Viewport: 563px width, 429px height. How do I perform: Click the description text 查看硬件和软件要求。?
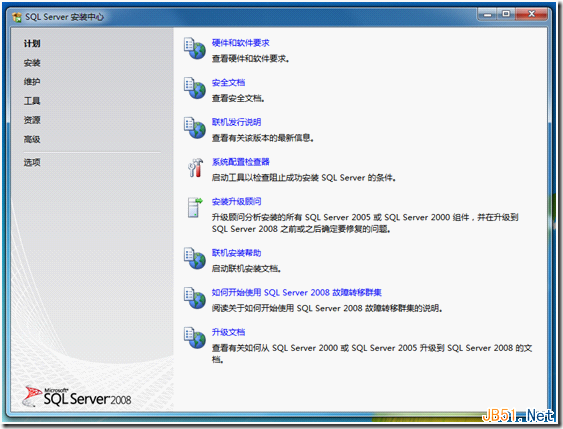click(251, 59)
